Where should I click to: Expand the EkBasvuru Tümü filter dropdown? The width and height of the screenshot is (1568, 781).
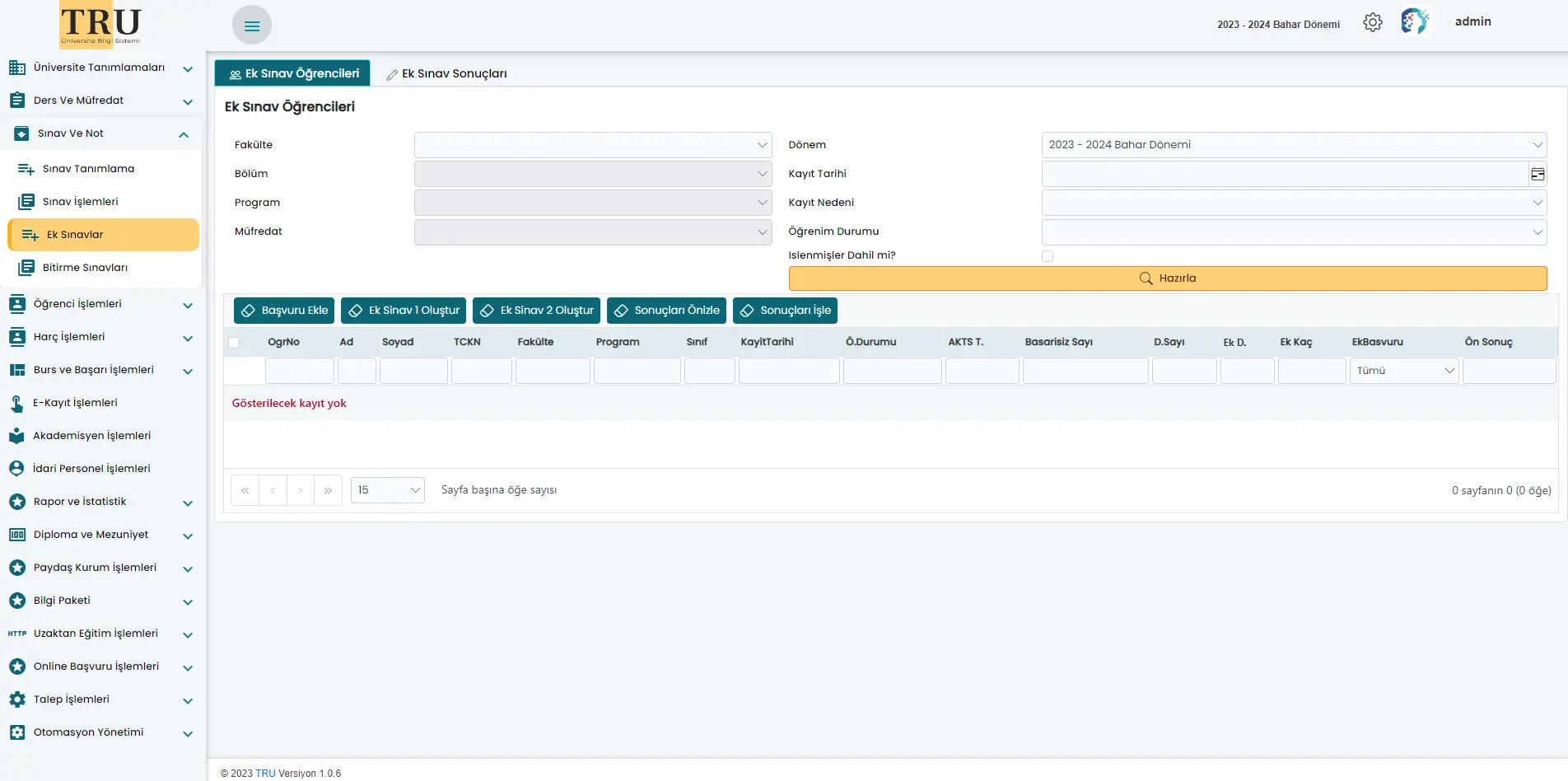point(1403,371)
